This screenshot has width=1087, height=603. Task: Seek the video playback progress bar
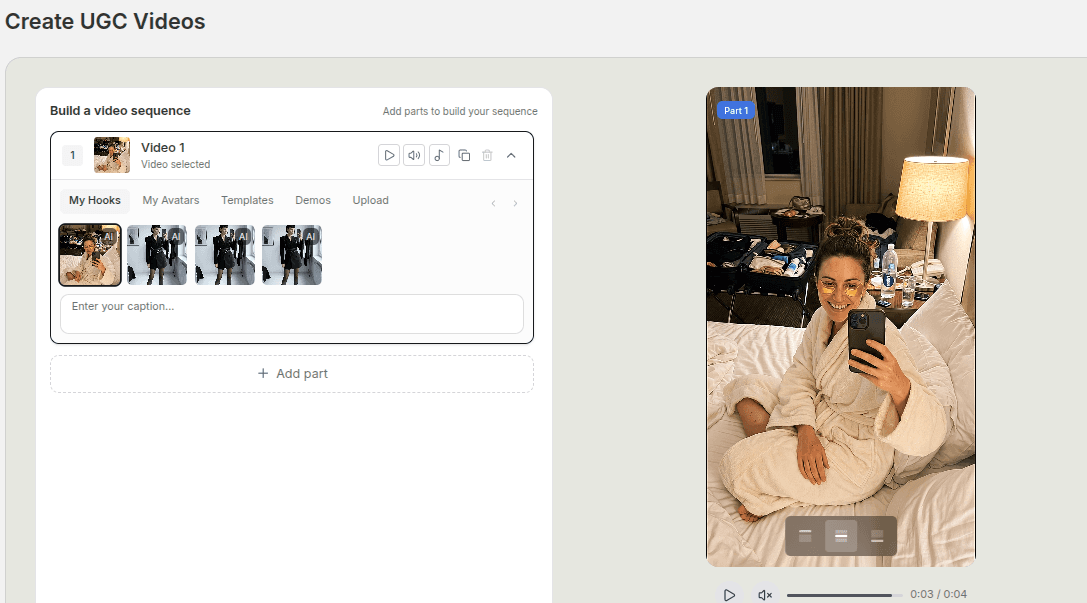coord(843,594)
